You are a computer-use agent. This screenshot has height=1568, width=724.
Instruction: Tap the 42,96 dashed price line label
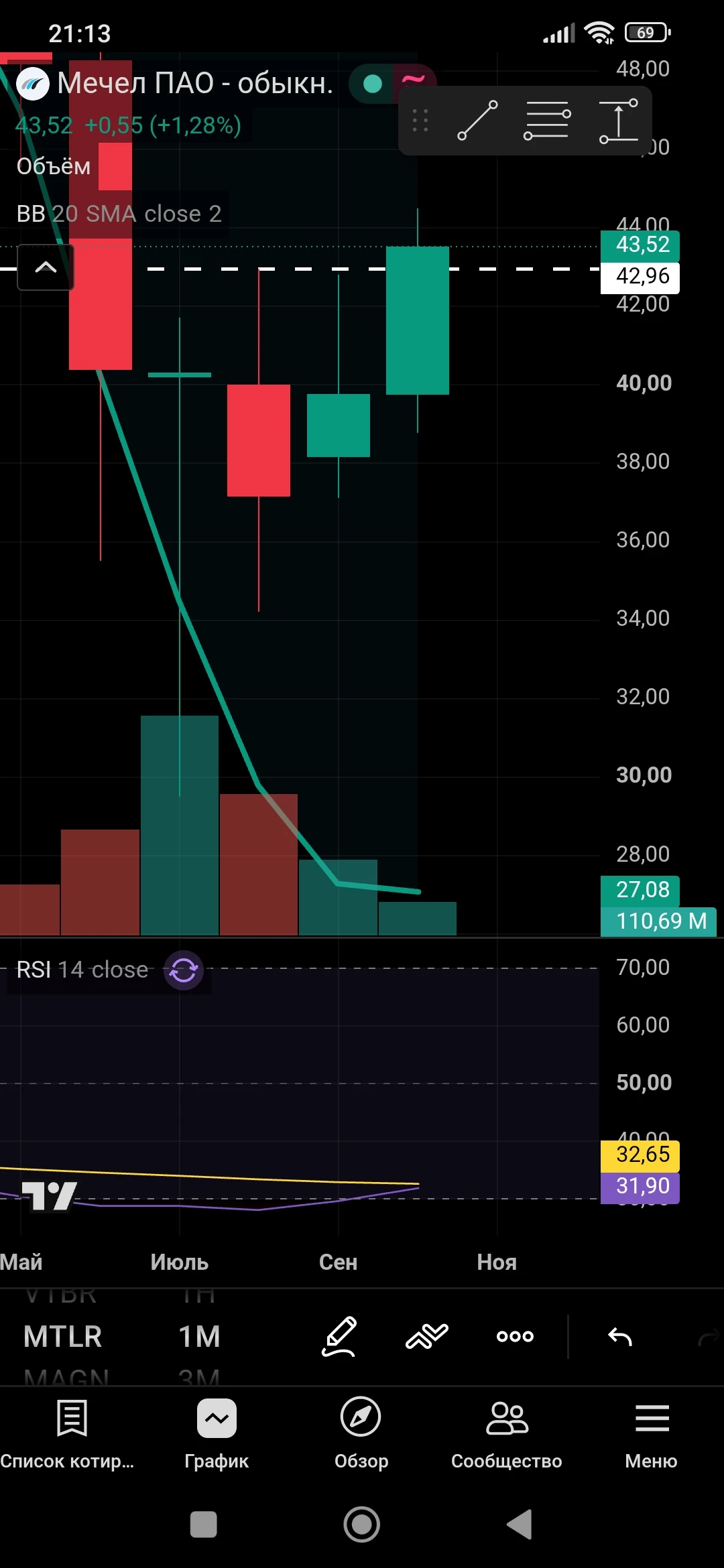(641, 277)
